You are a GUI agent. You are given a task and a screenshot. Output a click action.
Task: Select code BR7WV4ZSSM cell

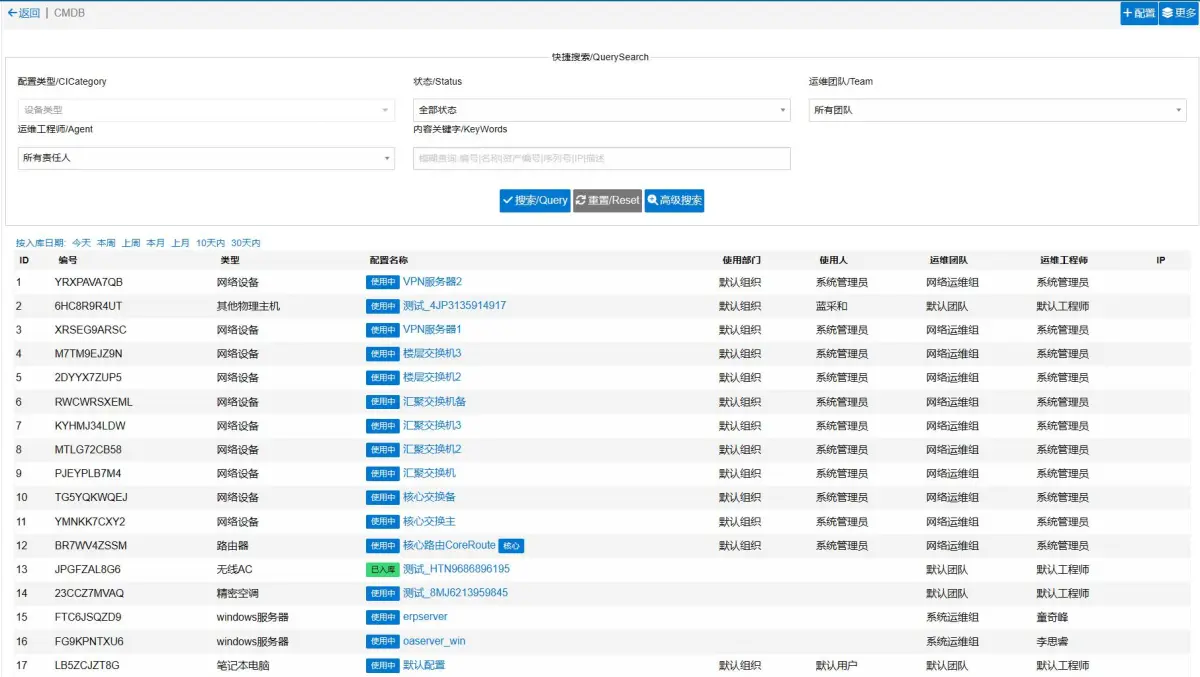(x=91, y=546)
